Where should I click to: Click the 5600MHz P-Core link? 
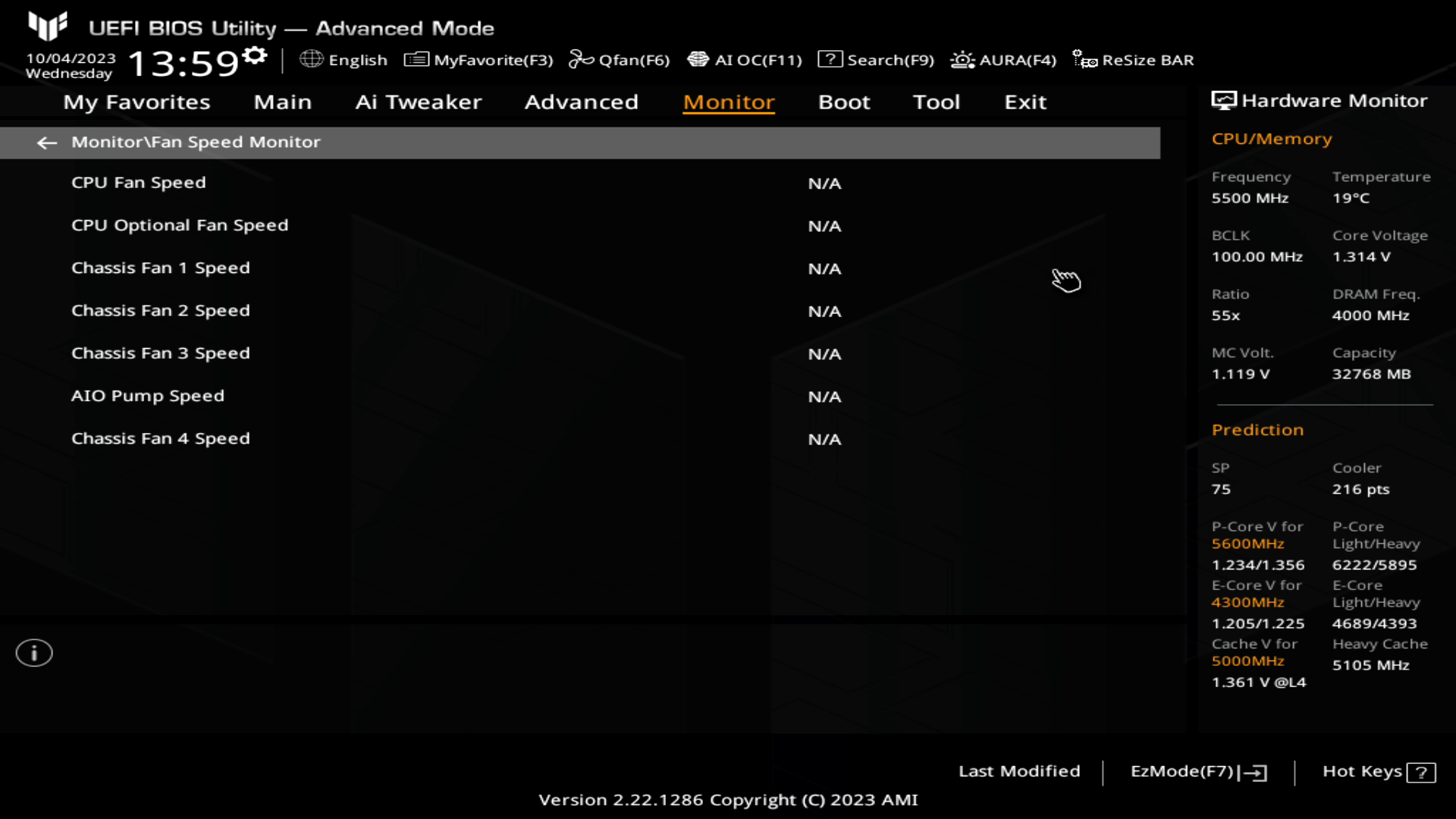pos(1247,544)
